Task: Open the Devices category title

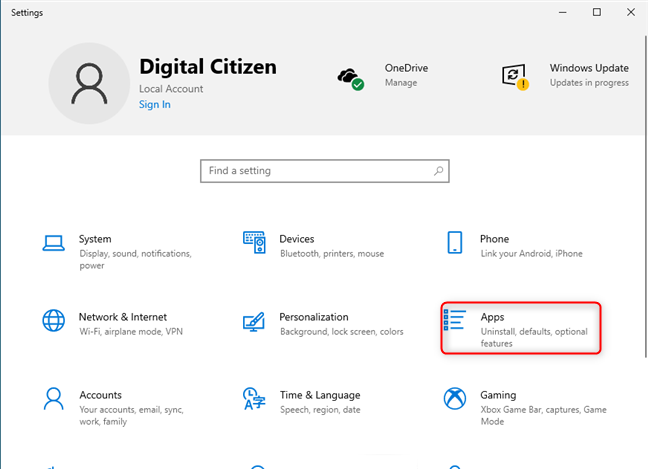Action: point(297,239)
